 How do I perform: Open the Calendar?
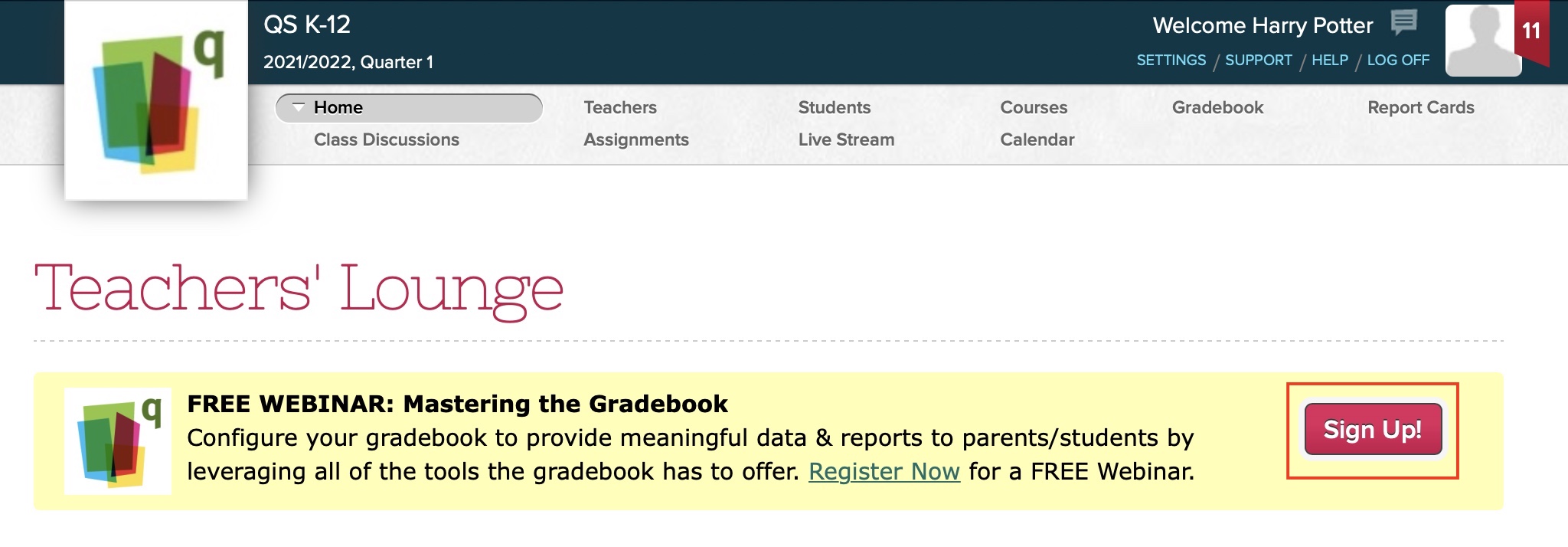(1037, 139)
